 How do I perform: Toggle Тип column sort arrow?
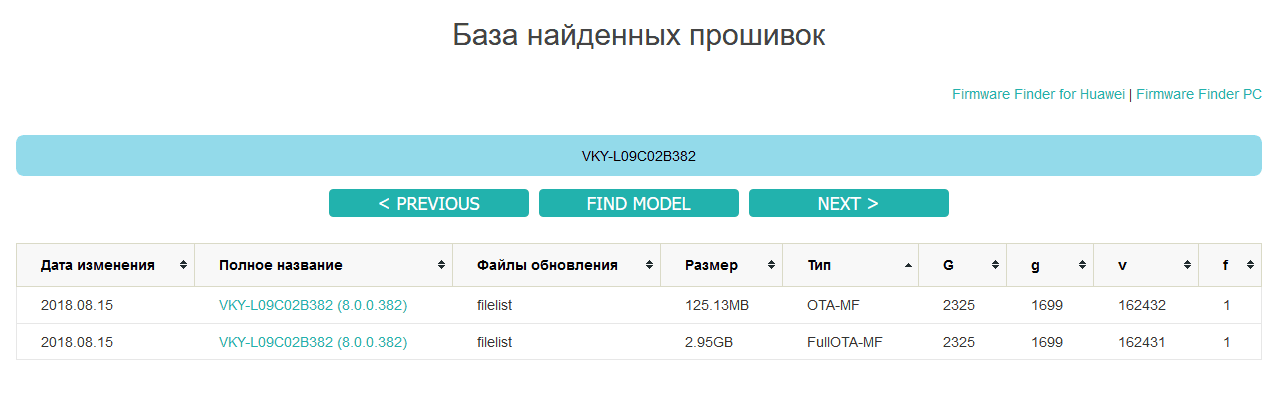(908, 266)
